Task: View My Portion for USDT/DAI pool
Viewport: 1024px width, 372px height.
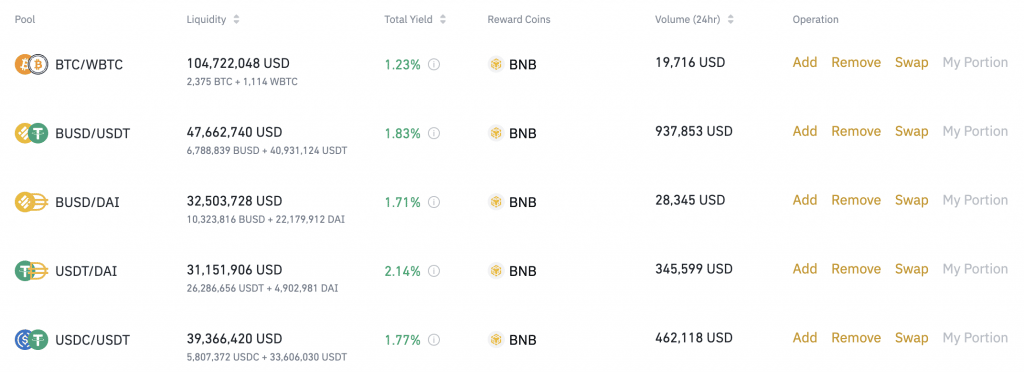Action: (x=975, y=269)
